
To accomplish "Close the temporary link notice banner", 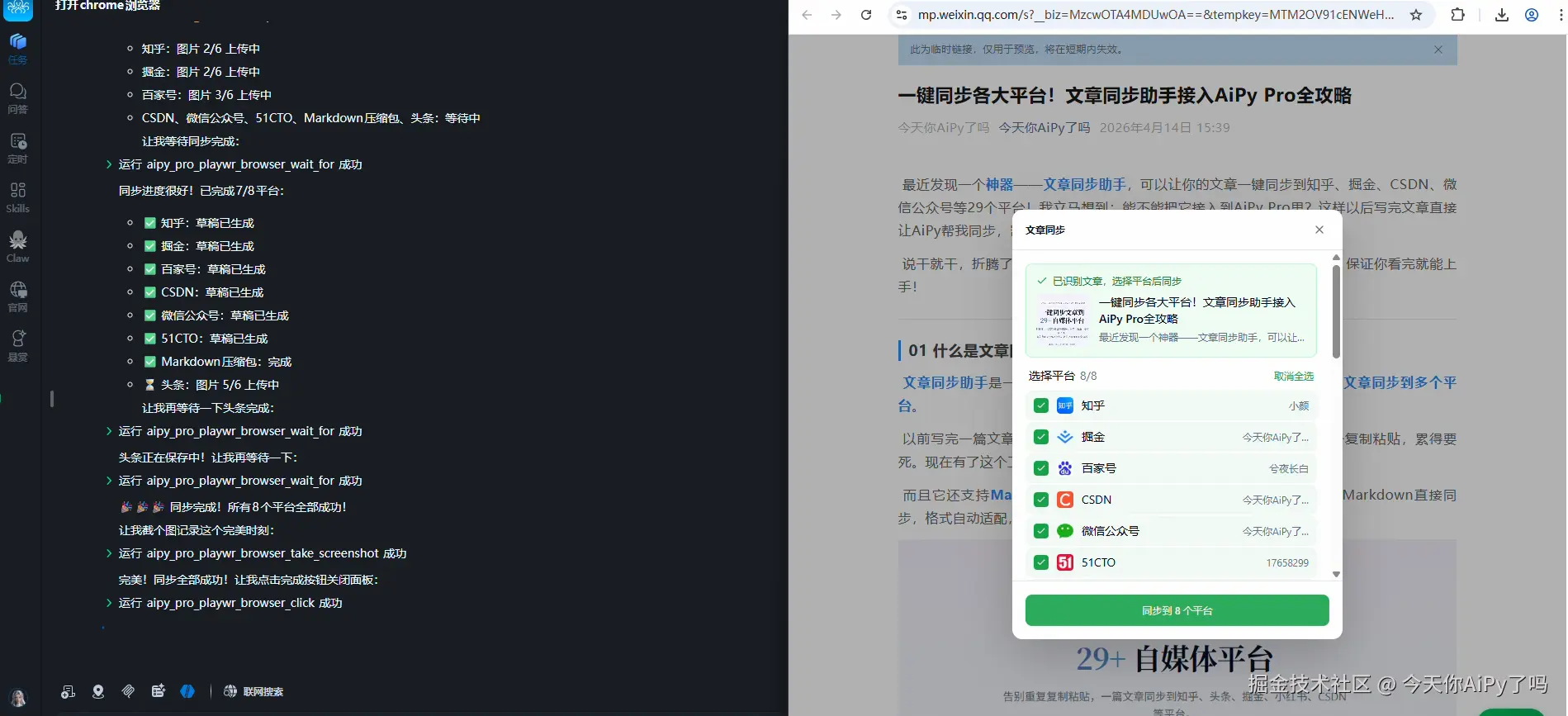I will click(1438, 50).
